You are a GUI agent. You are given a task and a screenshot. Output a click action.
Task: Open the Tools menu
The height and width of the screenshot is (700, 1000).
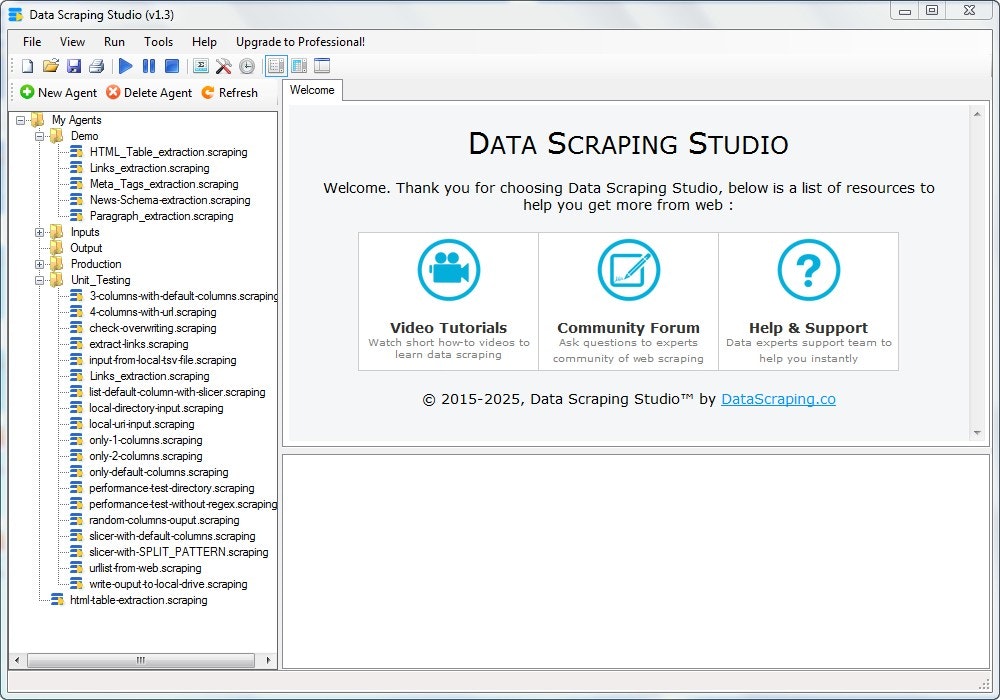(158, 42)
